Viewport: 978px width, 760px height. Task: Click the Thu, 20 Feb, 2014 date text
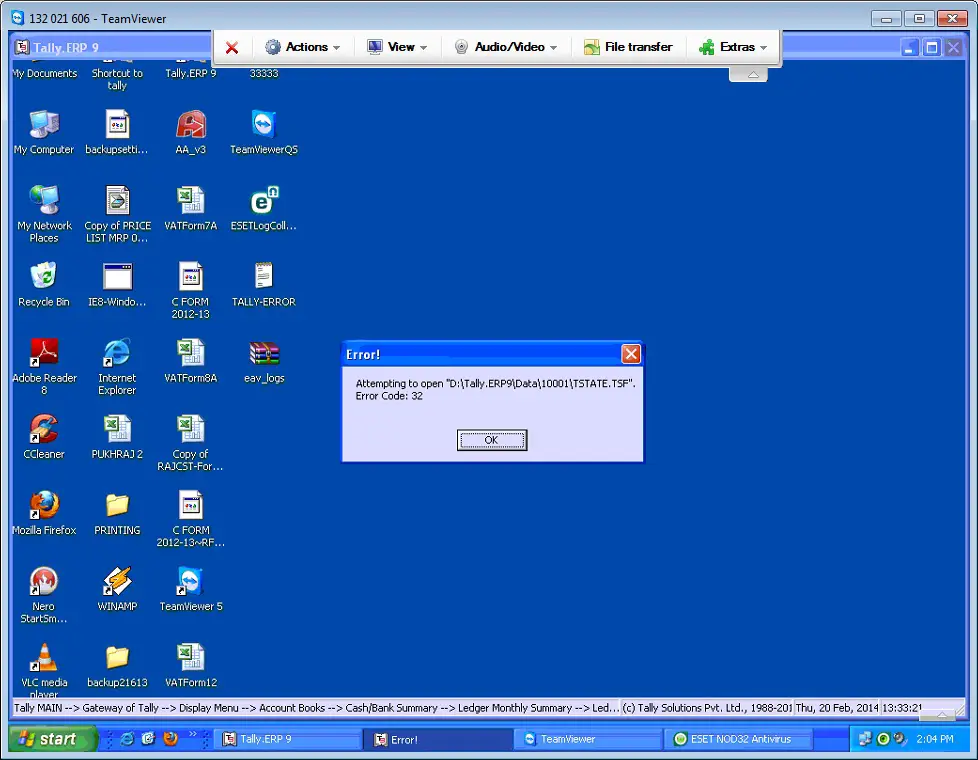836,708
